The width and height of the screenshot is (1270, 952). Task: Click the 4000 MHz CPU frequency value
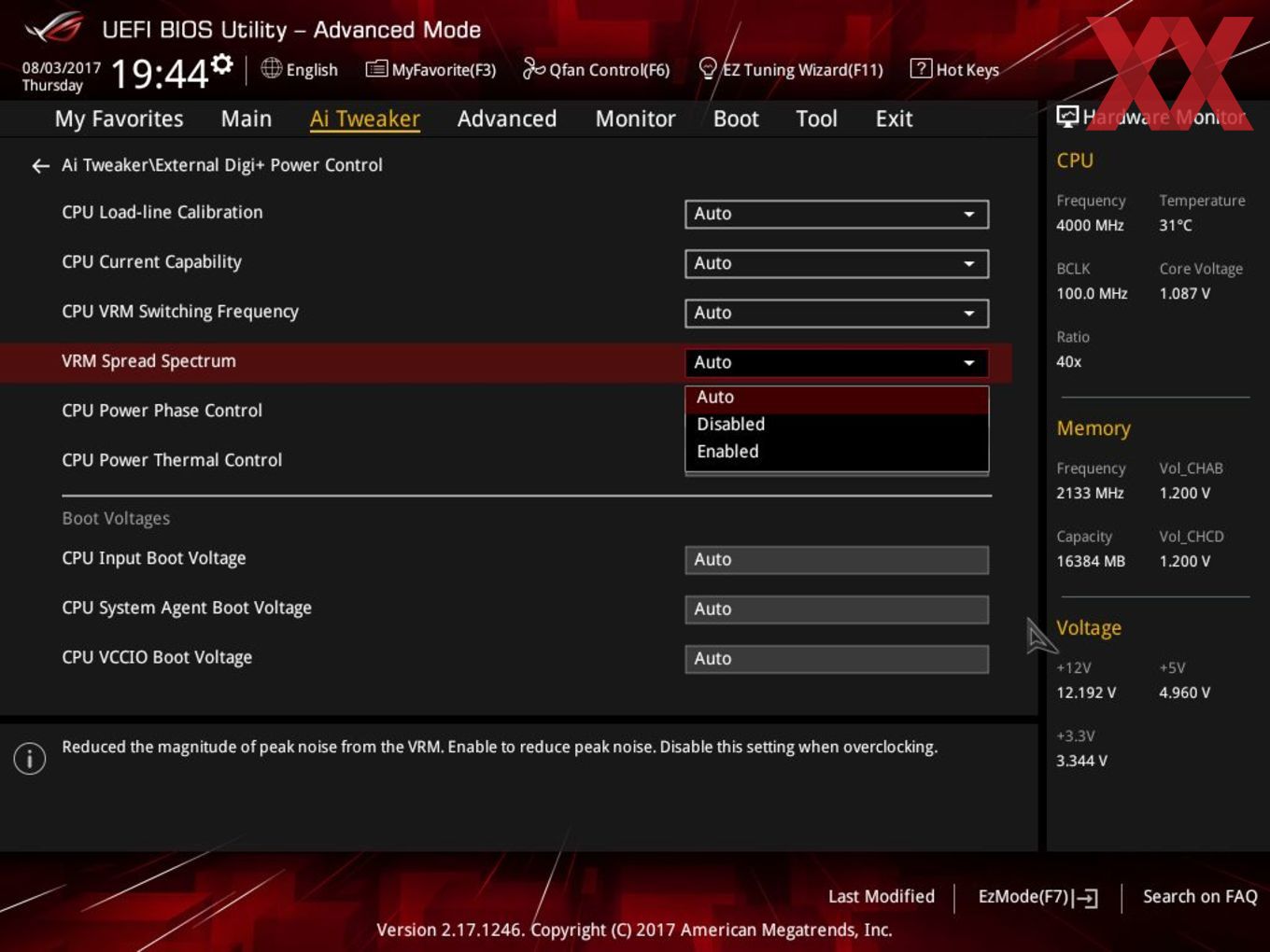1090,226
